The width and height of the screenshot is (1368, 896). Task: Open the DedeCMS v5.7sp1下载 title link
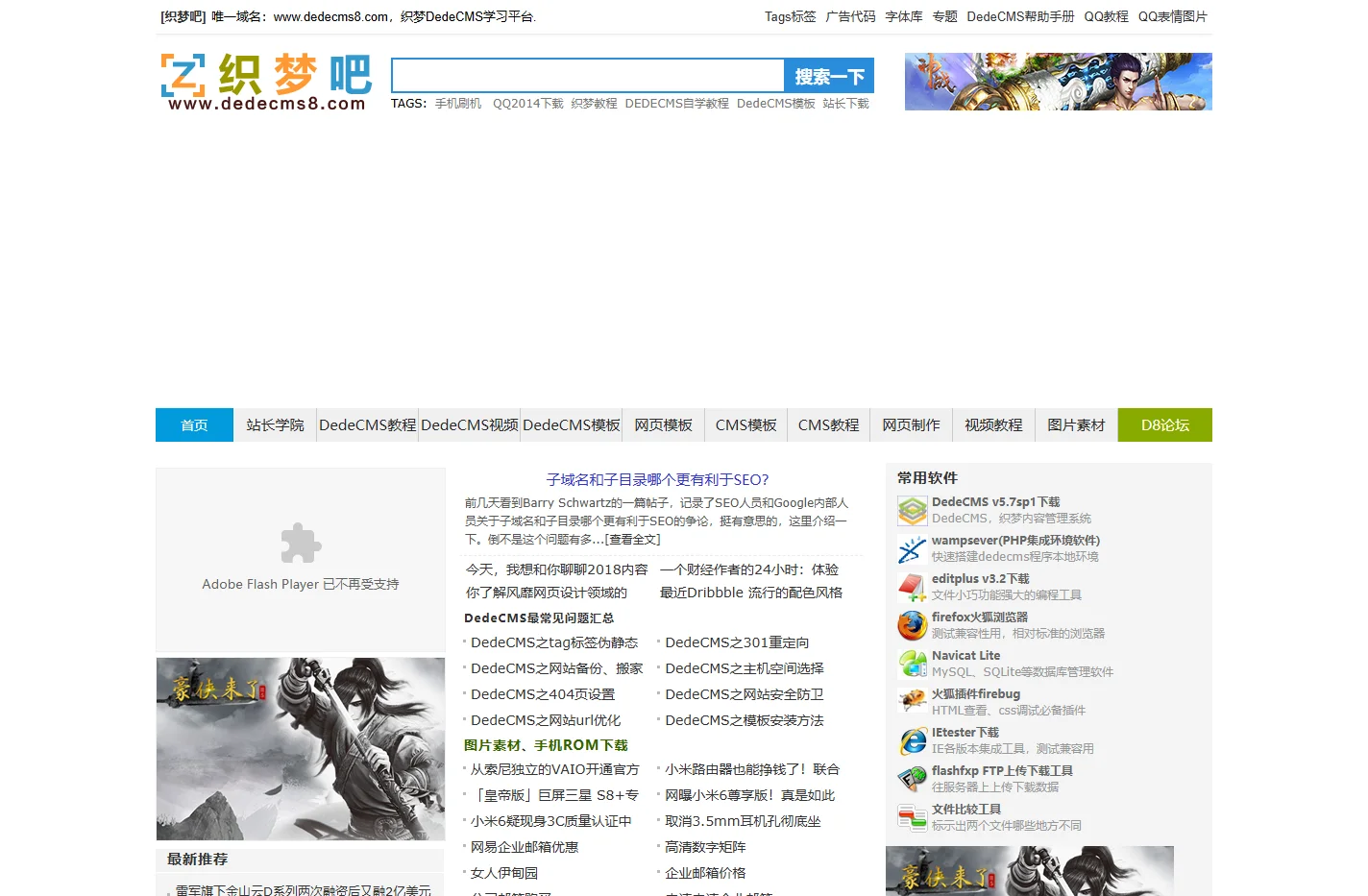pos(995,502)
